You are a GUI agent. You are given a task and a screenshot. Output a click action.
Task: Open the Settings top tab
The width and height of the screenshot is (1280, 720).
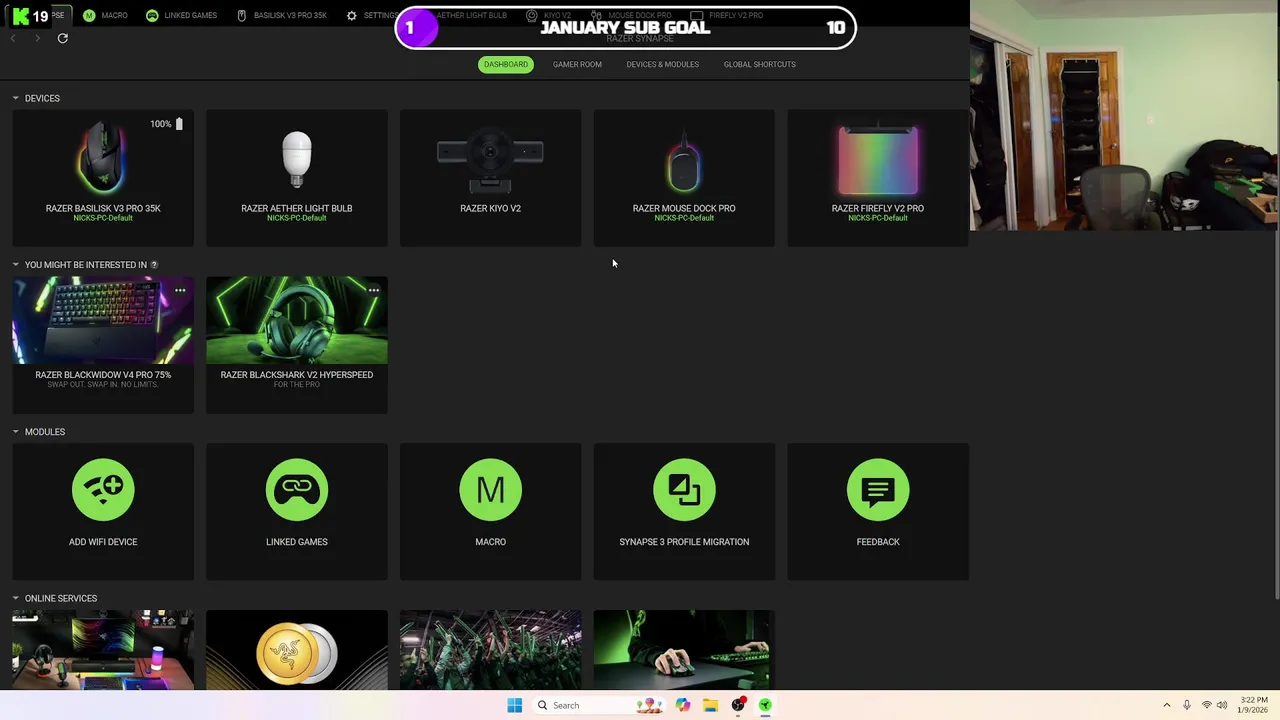[x=371, y=16]
